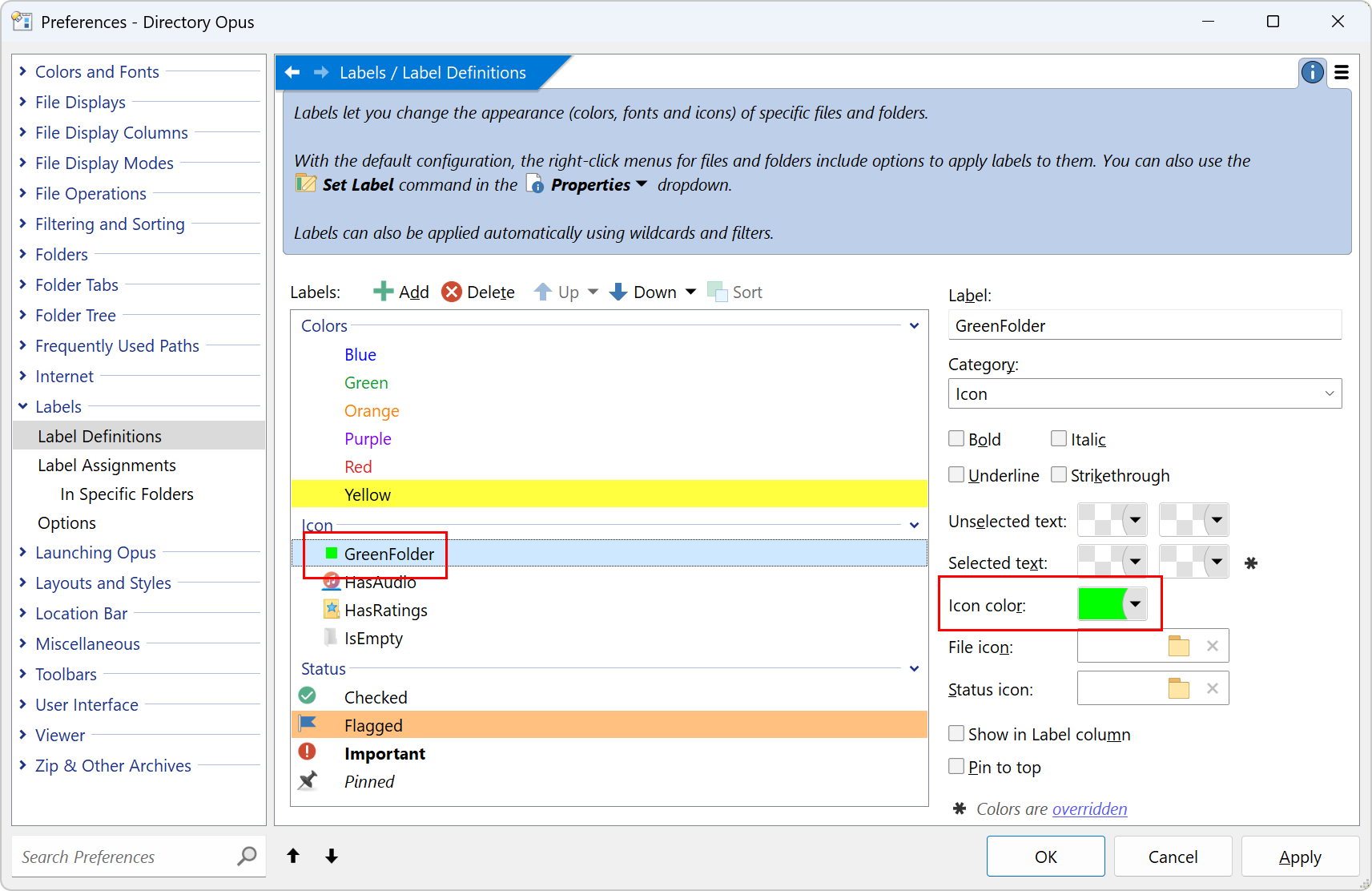Click the blue info icon at top right
The width and height of the screenshot is (1372, 891).
pyautogui.click(x=1312, y=73)
